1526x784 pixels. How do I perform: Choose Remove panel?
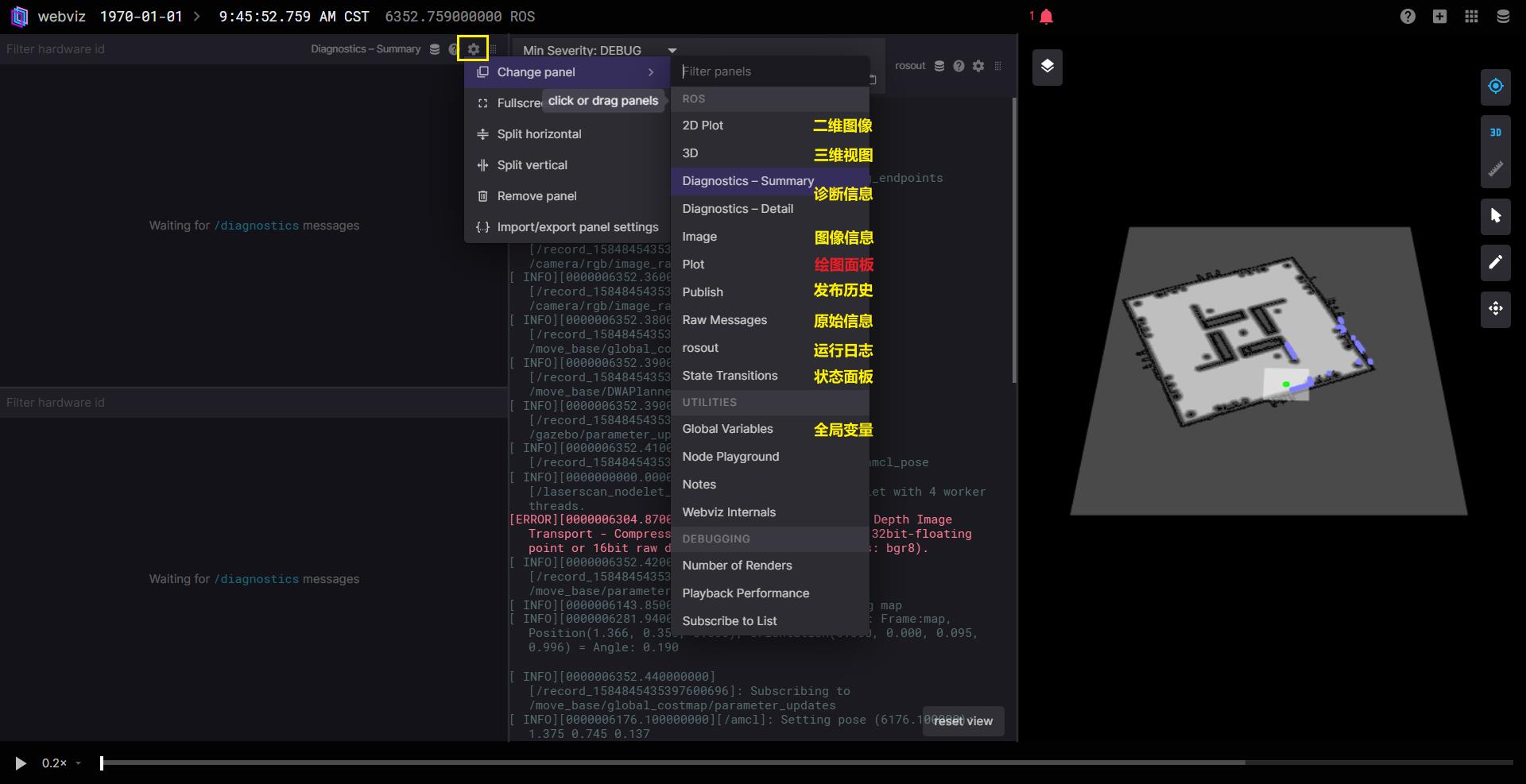[x=567, y=196]
